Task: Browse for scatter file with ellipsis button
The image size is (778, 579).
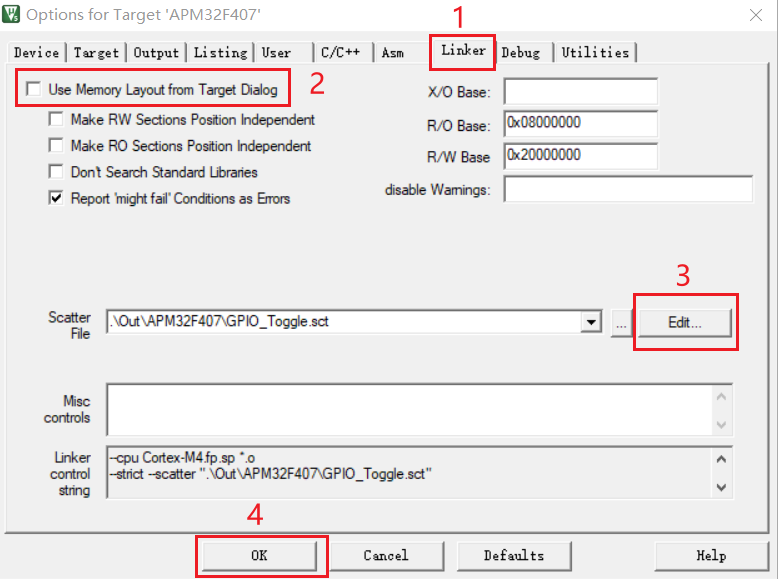Action: (621, 322)
